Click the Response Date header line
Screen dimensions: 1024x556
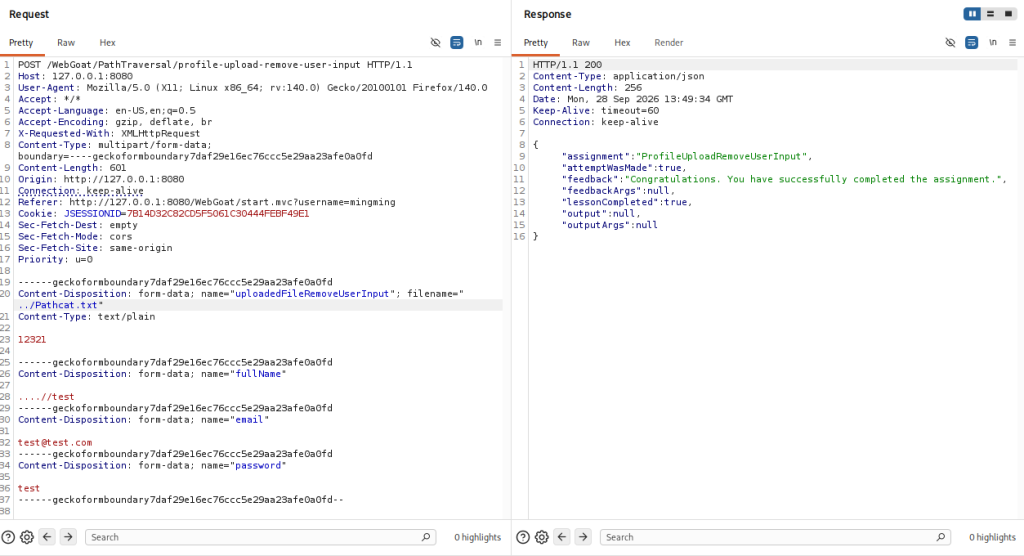tap(633, 99)
